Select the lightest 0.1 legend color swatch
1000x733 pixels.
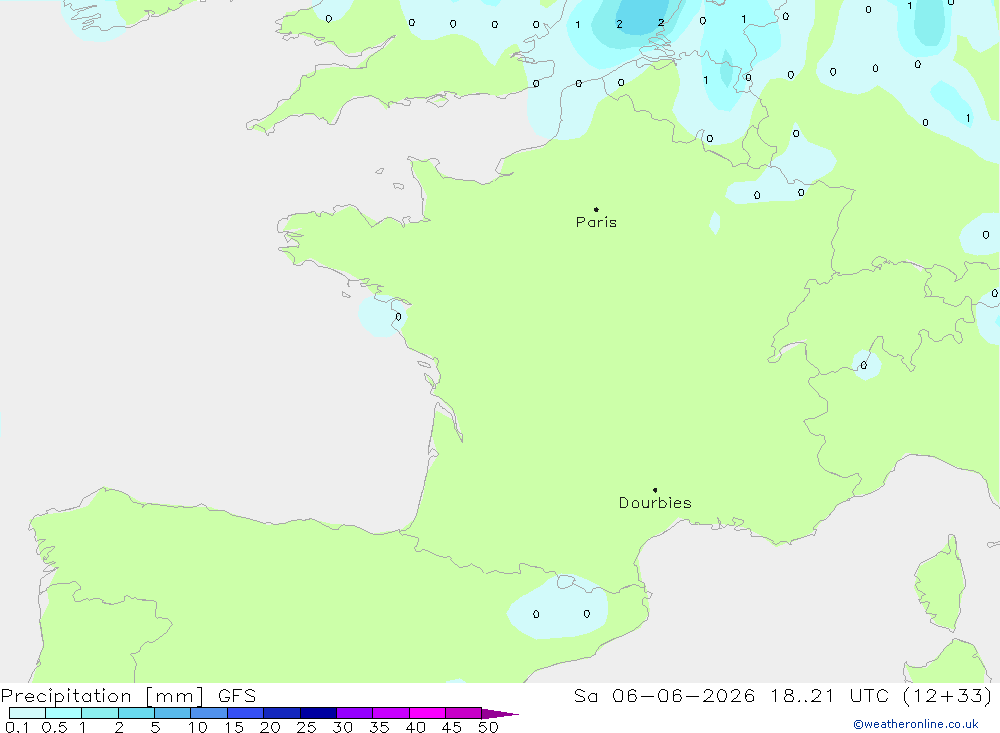pyautogui.click(x=27, y=713)
